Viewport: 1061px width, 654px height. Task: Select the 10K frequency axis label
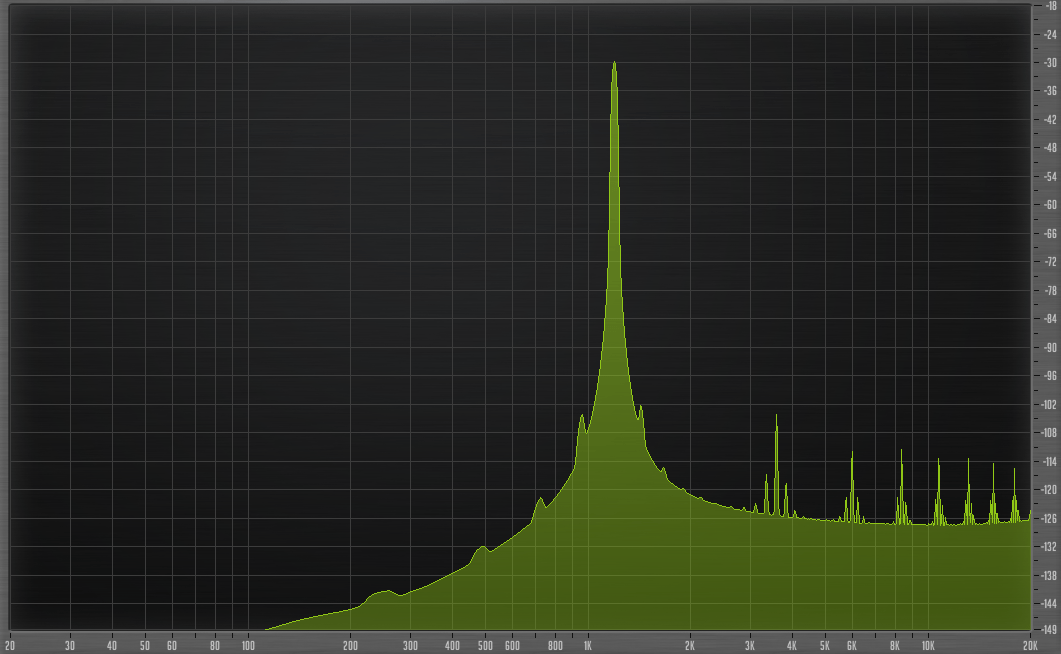click(927, 645)
